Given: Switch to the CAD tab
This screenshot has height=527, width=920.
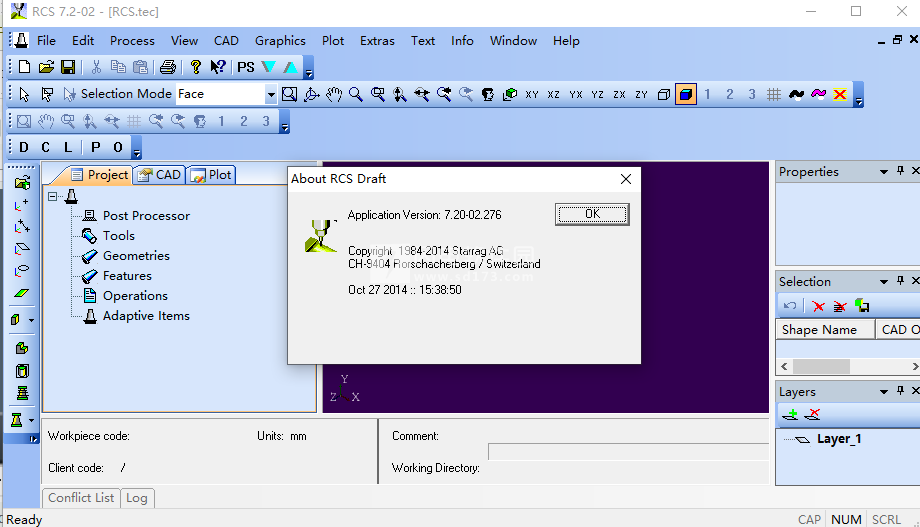Looking at the screenshot, I should (x=160, y=175).
